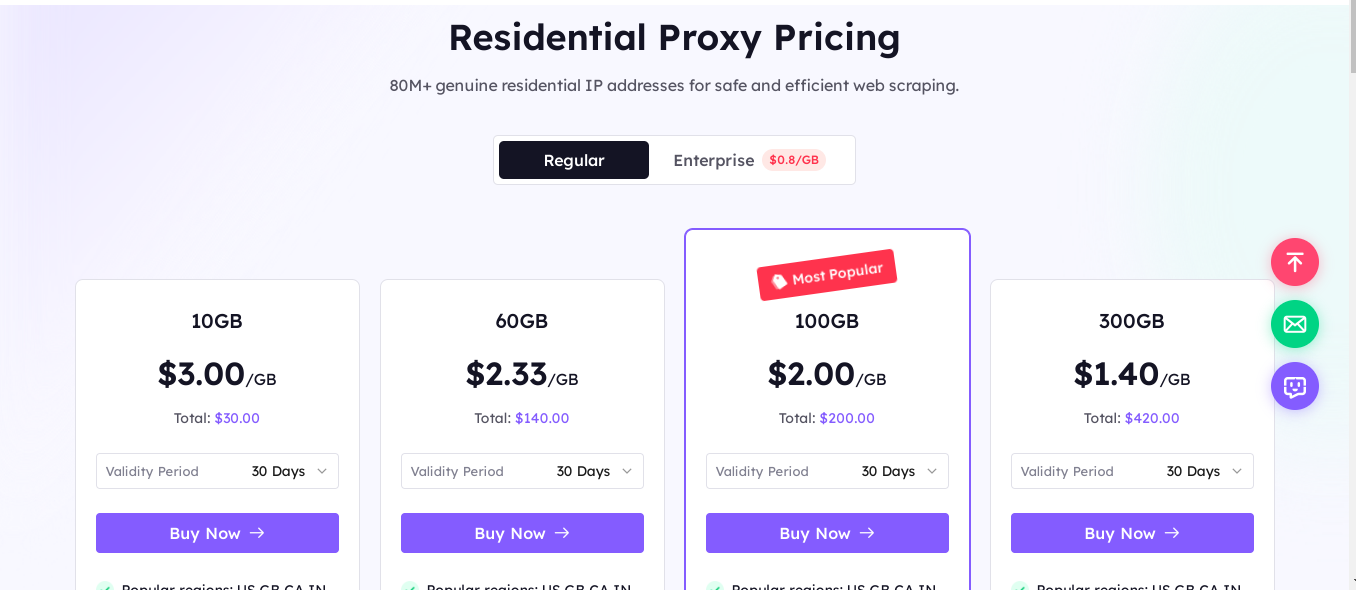Buy the 100GB Most Popular plan
The image size is (1356, 590).
coord(827,533)
